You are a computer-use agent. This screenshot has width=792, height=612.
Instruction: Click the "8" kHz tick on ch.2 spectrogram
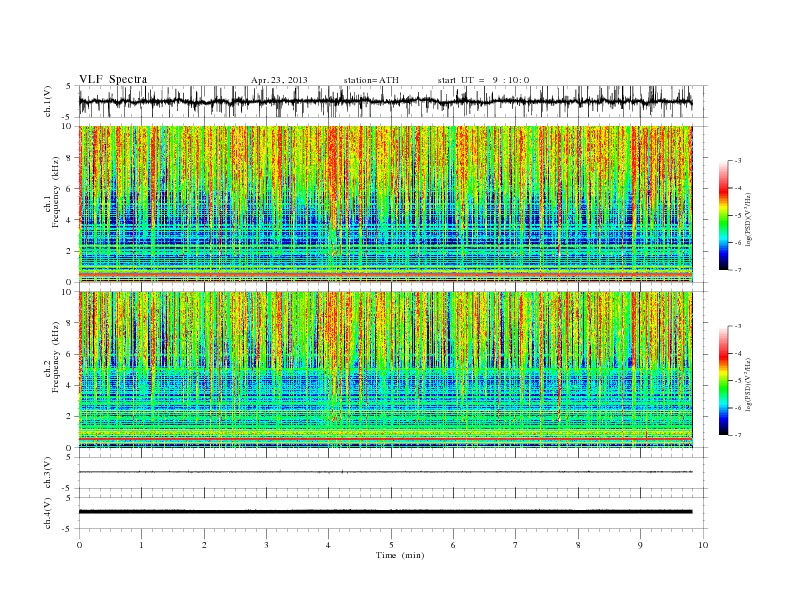pyautogui.click(x=70, y=323)
